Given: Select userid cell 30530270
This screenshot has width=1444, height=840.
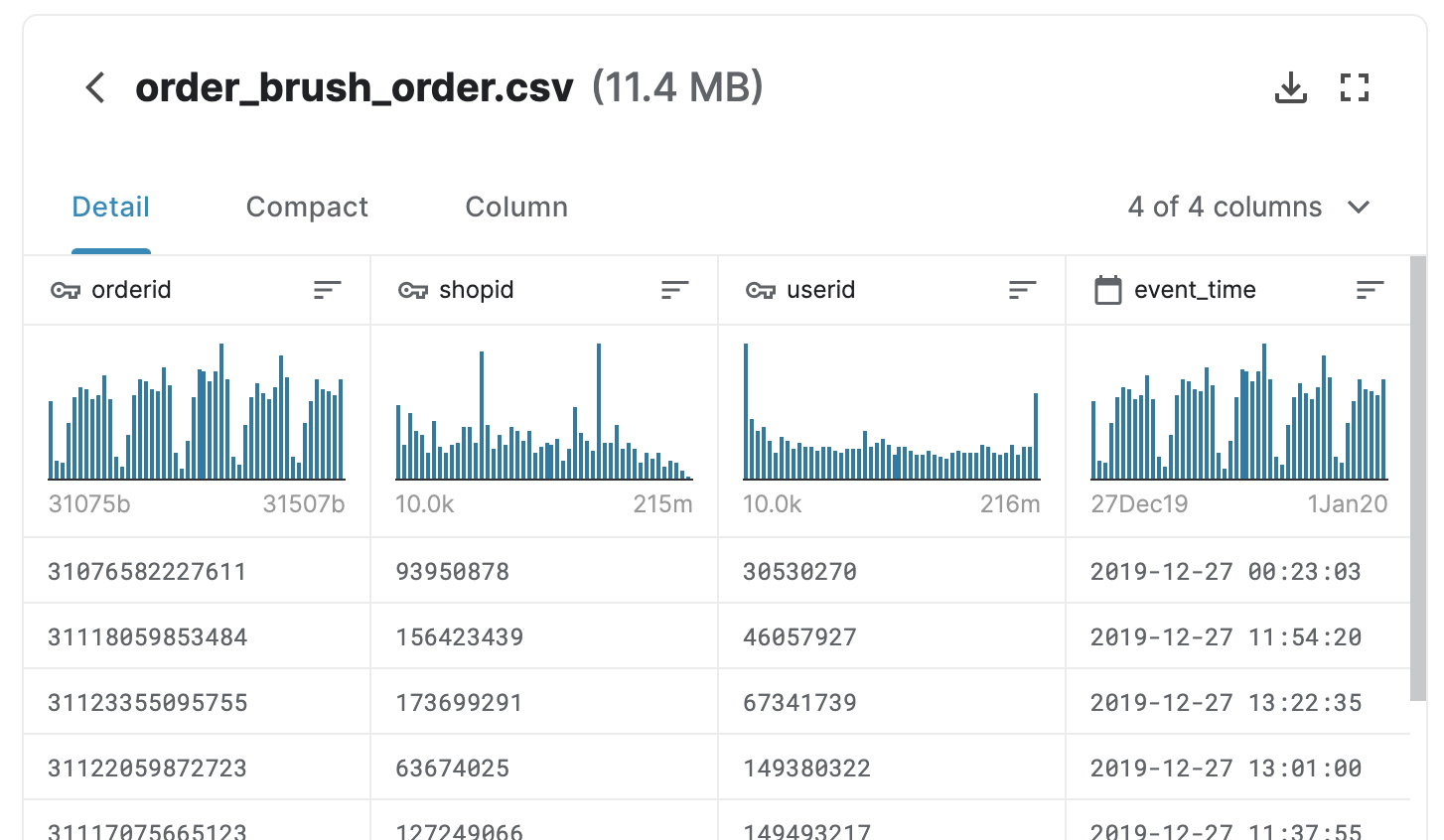Looking at the screenshot, I should pos(892,571).
